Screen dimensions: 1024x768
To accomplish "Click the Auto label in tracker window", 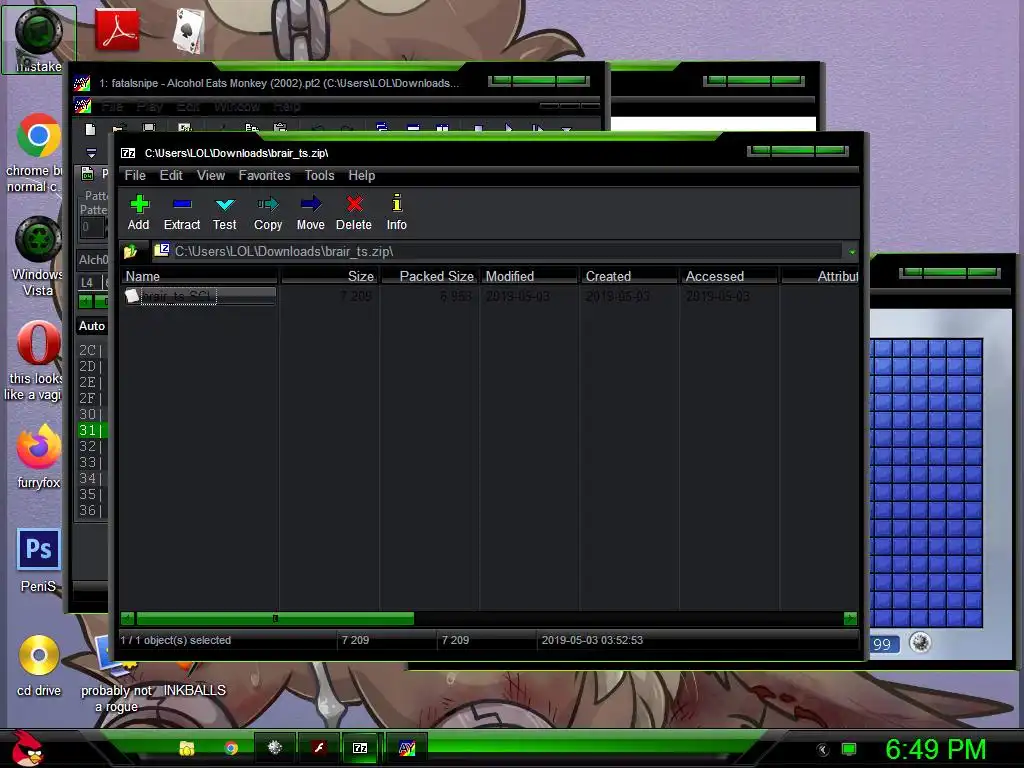I will [92, 326].
